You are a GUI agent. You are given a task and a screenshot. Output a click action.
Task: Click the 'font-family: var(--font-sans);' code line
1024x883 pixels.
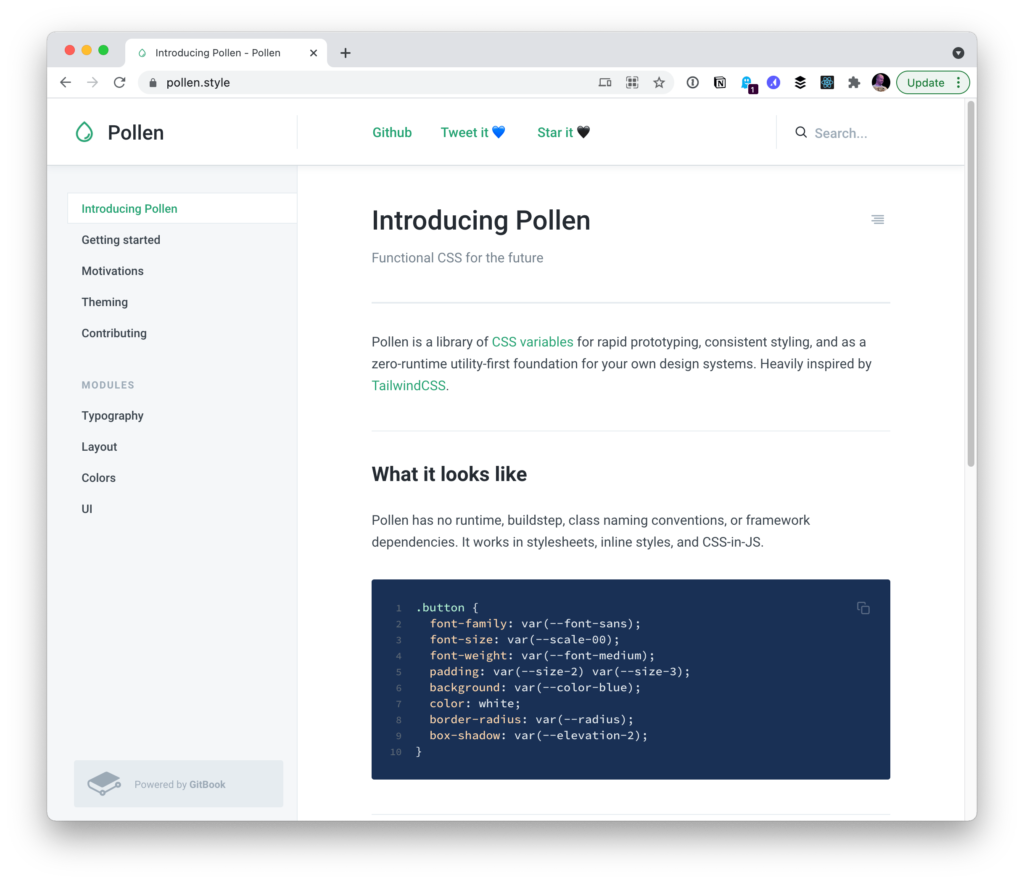coord(535,624)
